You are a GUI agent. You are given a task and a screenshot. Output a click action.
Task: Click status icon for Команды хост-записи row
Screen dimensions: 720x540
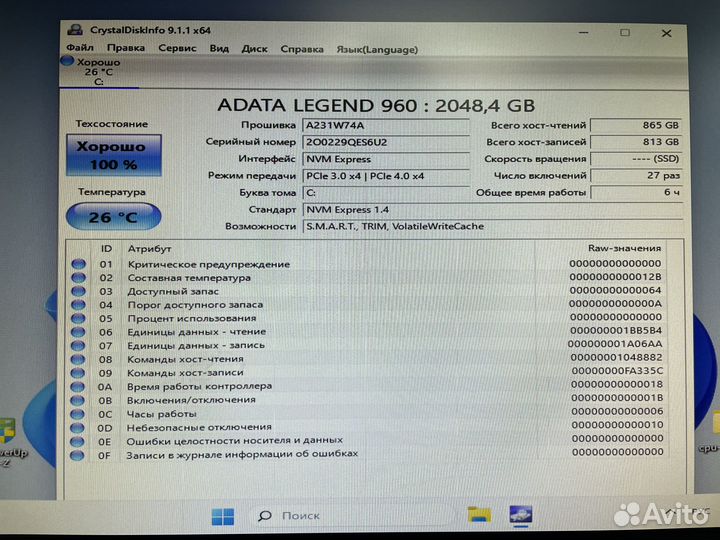pyautogui.click(x=78, y=373)
